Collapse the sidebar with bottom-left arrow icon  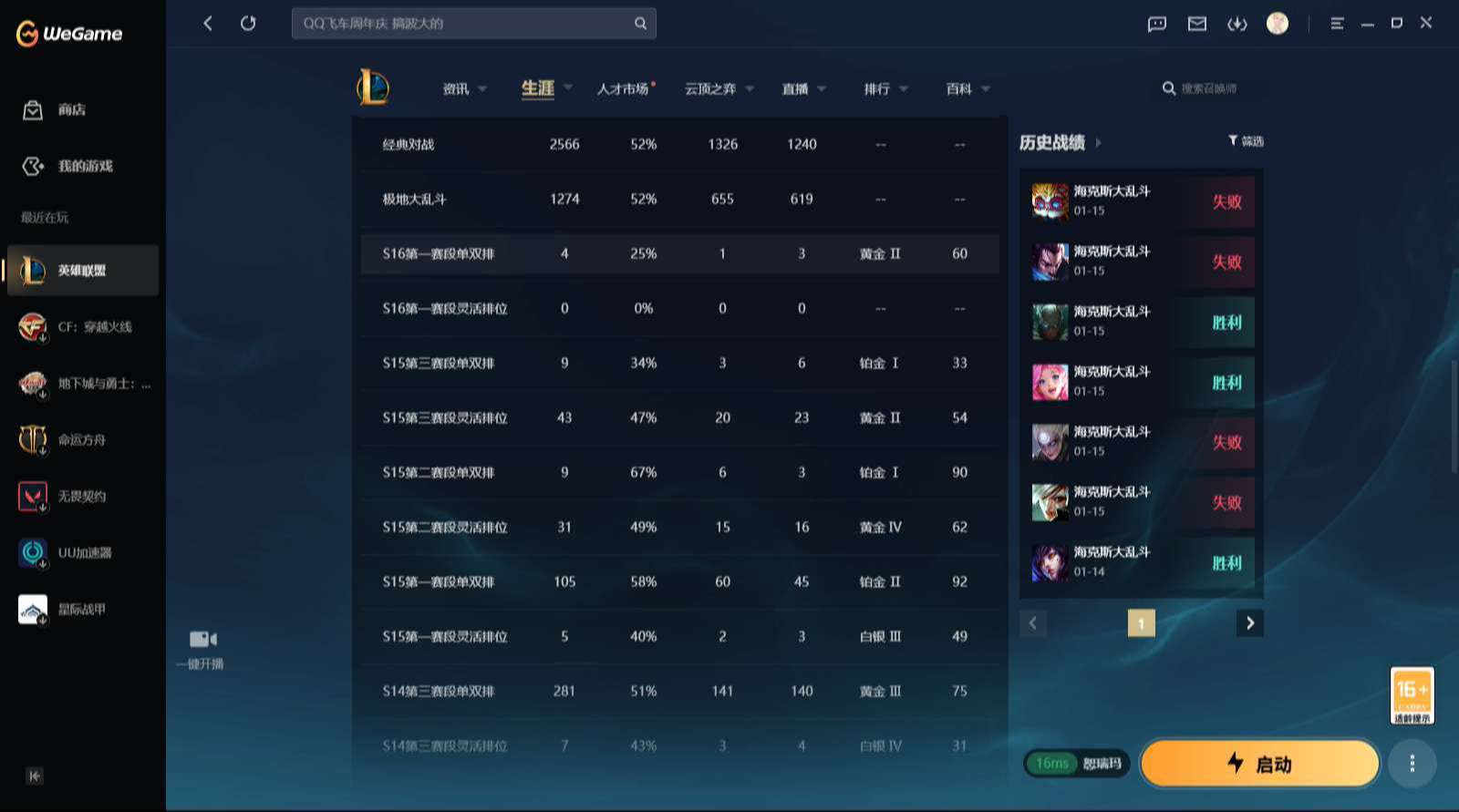point(35,776)
